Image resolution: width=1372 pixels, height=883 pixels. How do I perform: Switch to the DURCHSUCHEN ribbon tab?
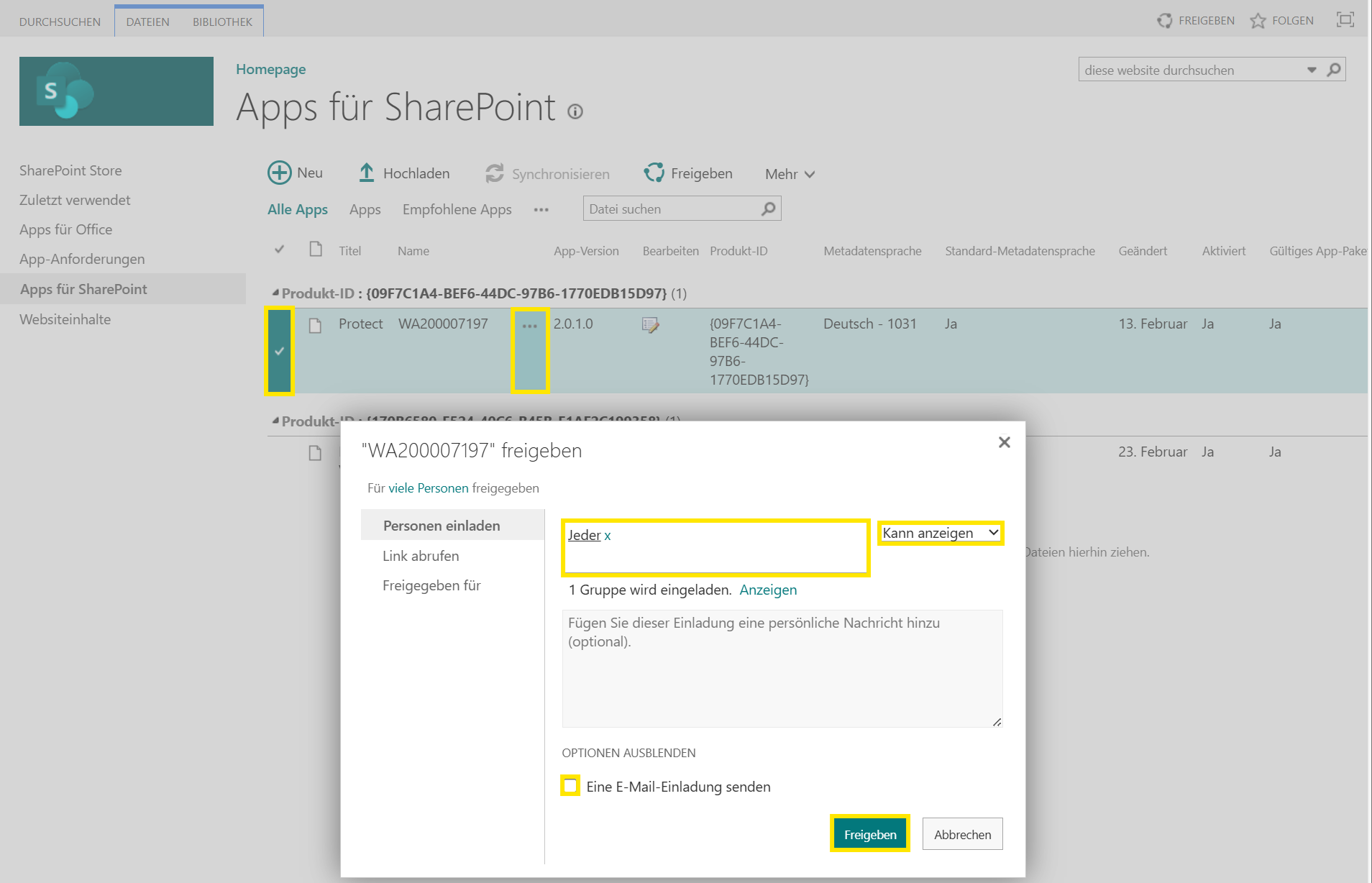click(60, 22)
